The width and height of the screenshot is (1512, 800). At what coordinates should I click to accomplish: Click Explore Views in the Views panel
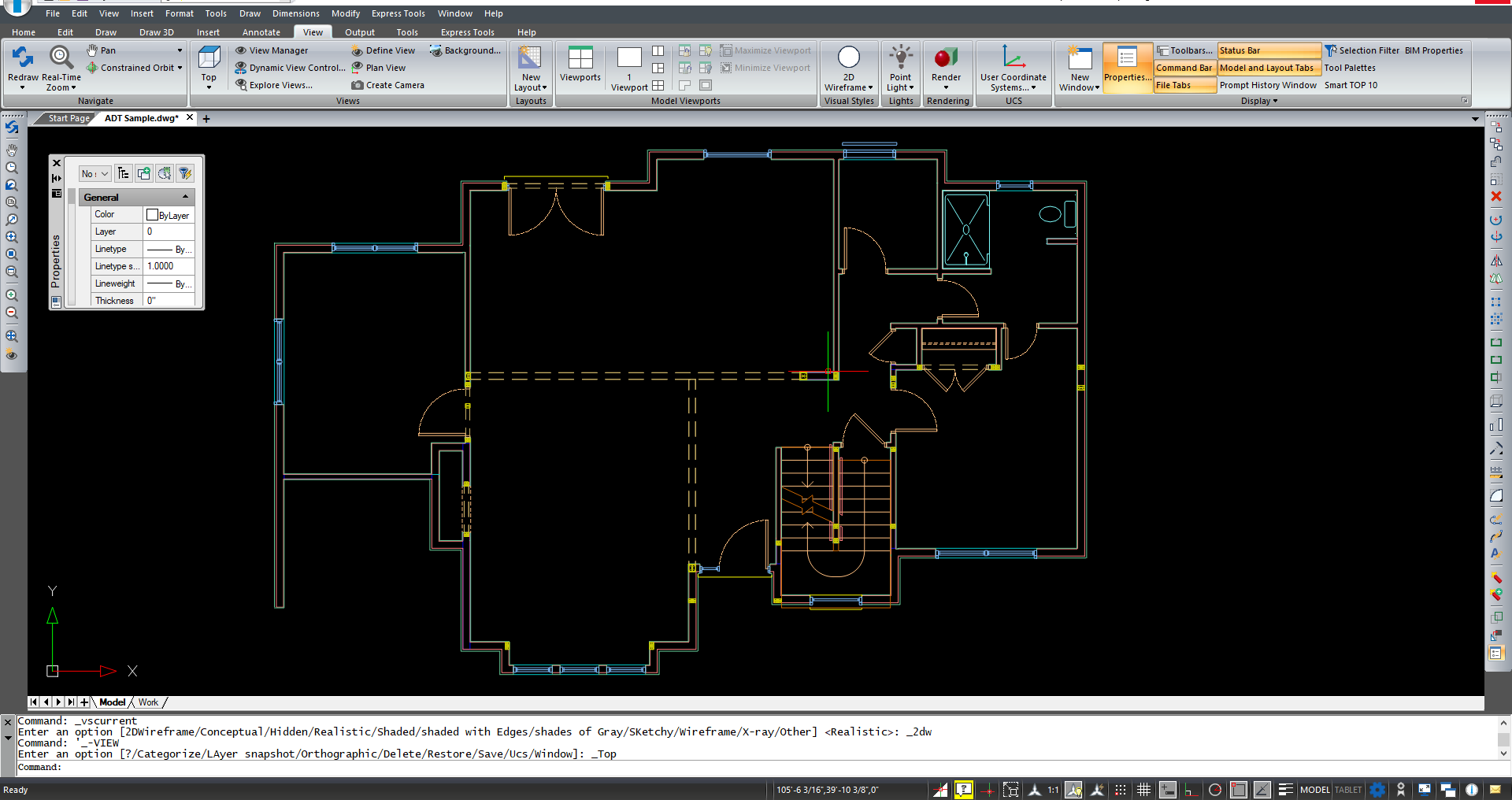pos(280,85)
